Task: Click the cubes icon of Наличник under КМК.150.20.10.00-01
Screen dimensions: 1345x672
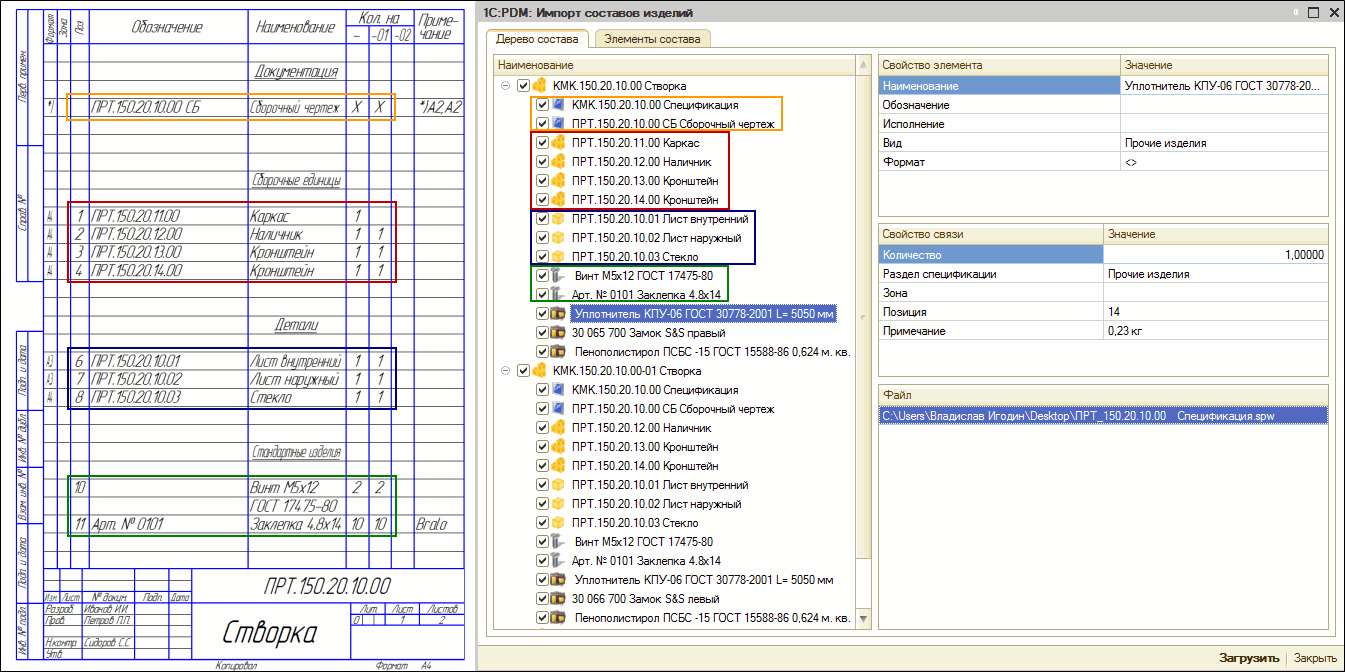Action: [x=558, y=427]
